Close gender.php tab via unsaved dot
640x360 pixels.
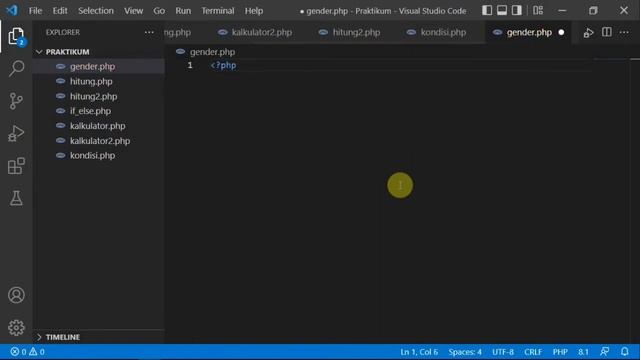click(x=561, y=32)
